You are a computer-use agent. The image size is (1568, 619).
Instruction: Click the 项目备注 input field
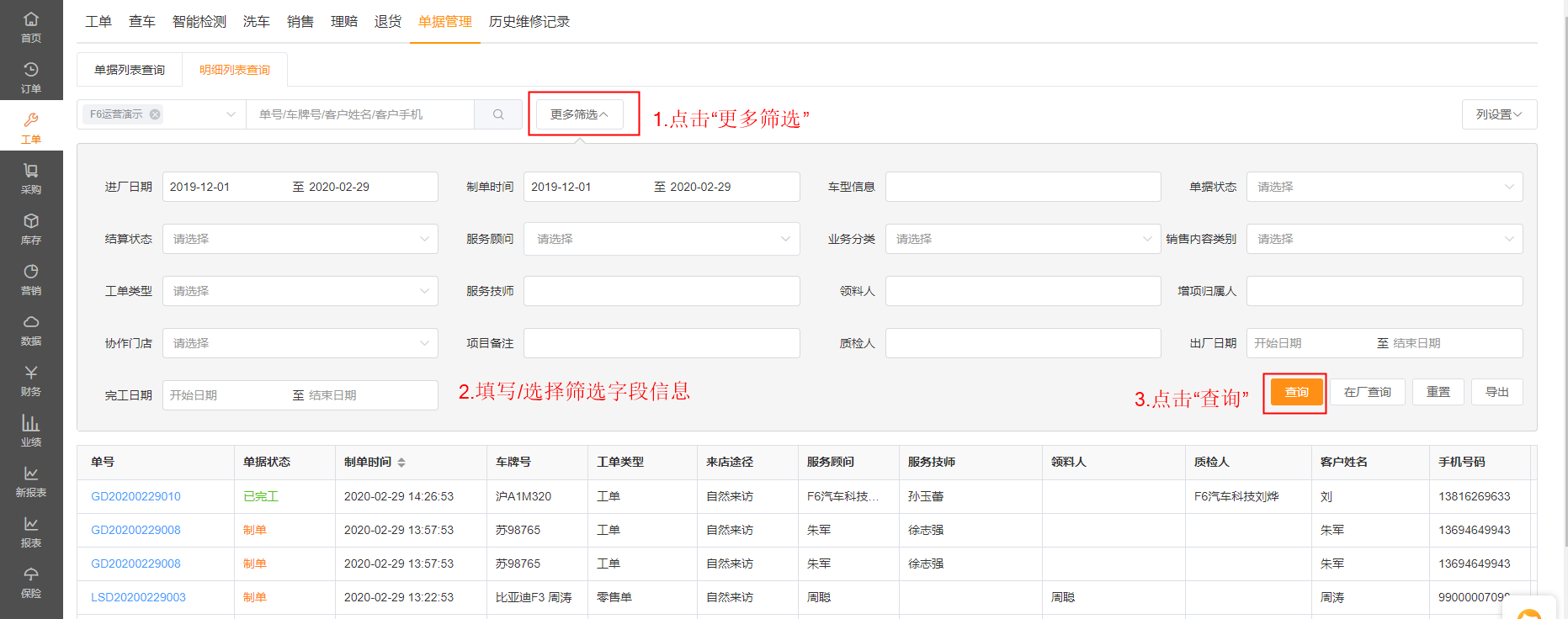[x=662, y=343]
